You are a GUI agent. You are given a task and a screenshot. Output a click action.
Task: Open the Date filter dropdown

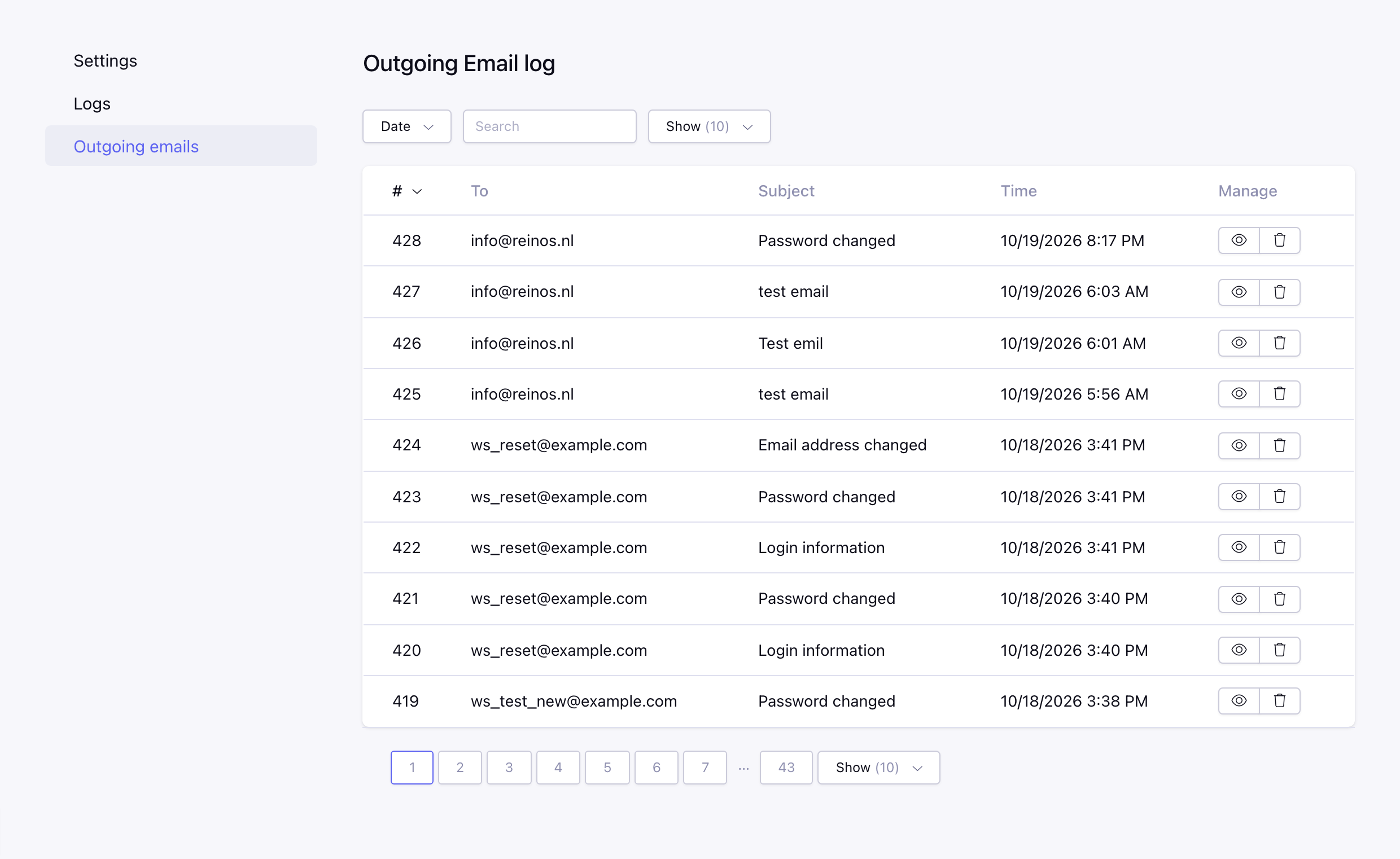click(x=407, y=126)
